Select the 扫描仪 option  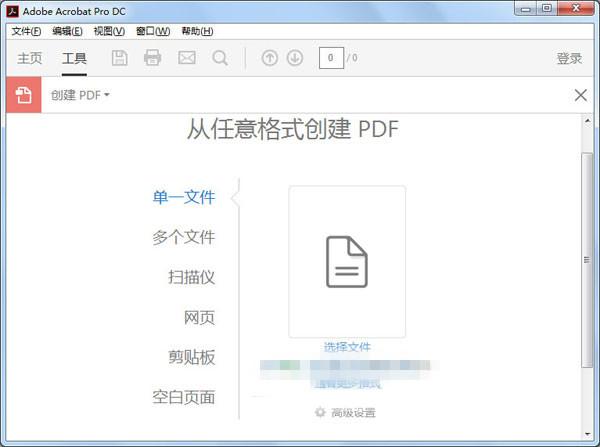(191, 277)
